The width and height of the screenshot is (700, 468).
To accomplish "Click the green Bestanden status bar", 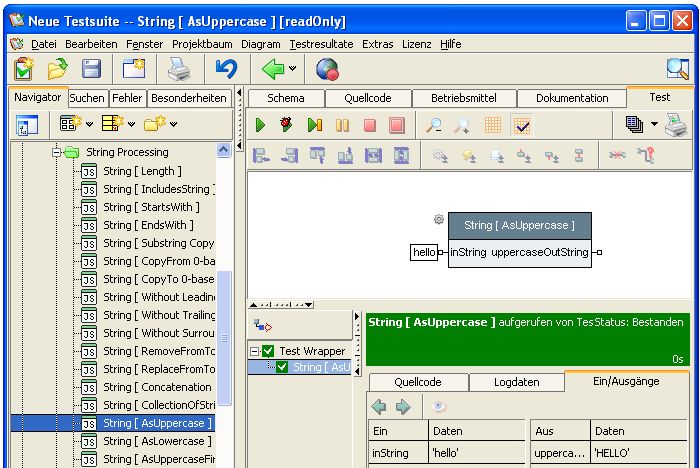I will click(526, 338).
